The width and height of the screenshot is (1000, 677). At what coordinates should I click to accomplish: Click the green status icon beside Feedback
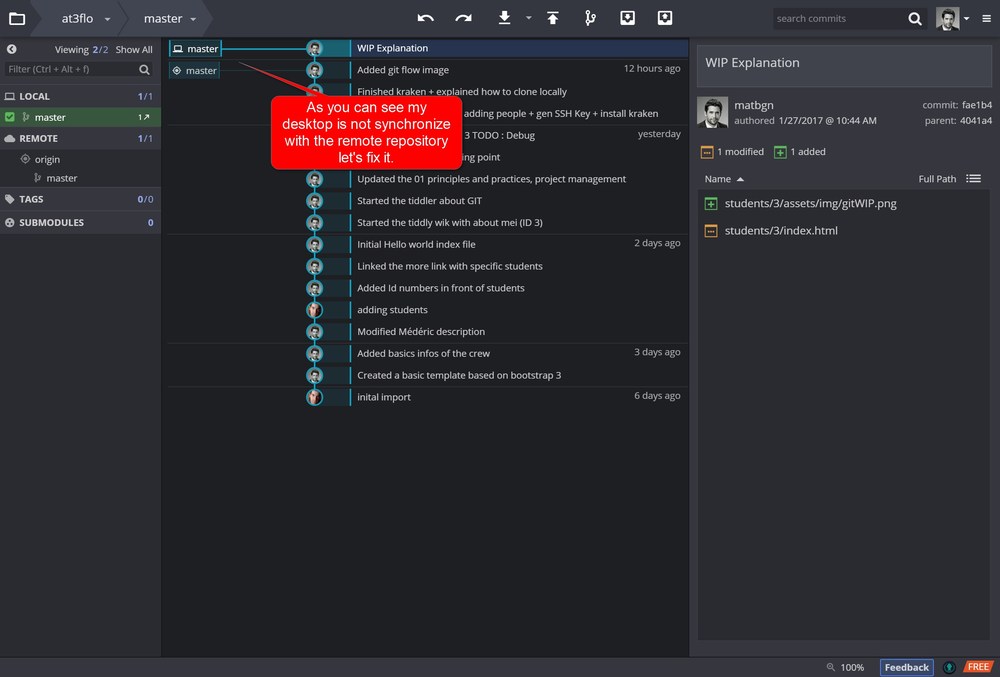tap(949, 667)
